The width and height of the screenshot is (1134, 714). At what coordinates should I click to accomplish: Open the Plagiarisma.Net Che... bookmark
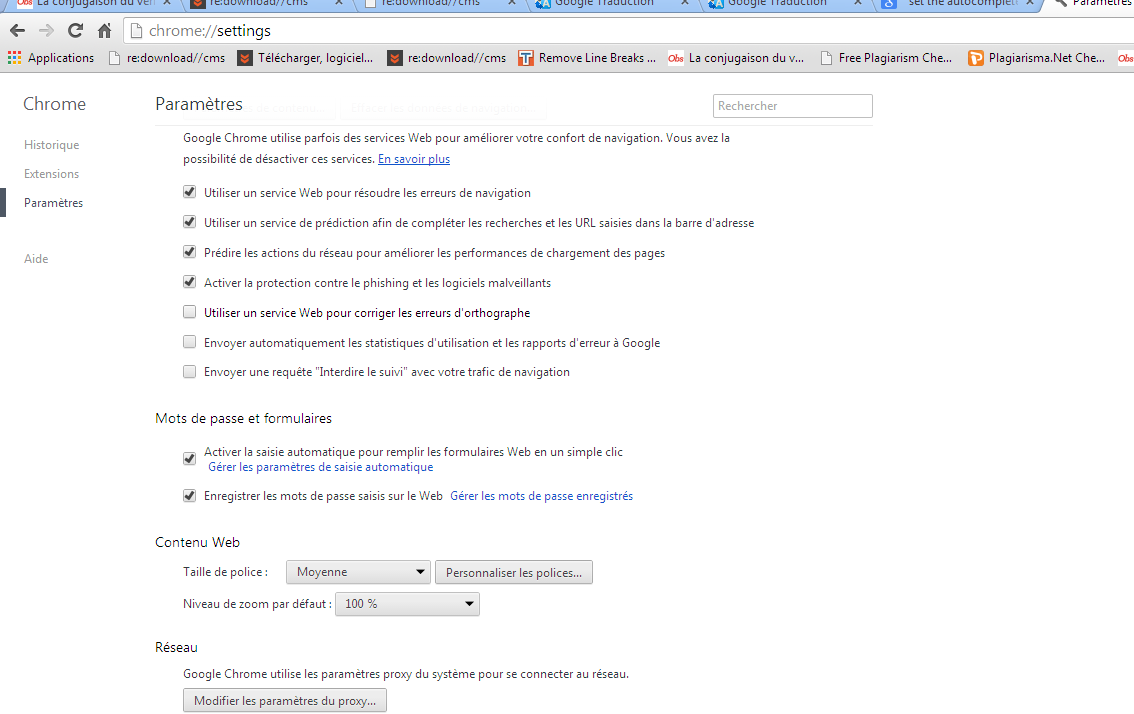pyautogui.click(x=1037, y=58)
